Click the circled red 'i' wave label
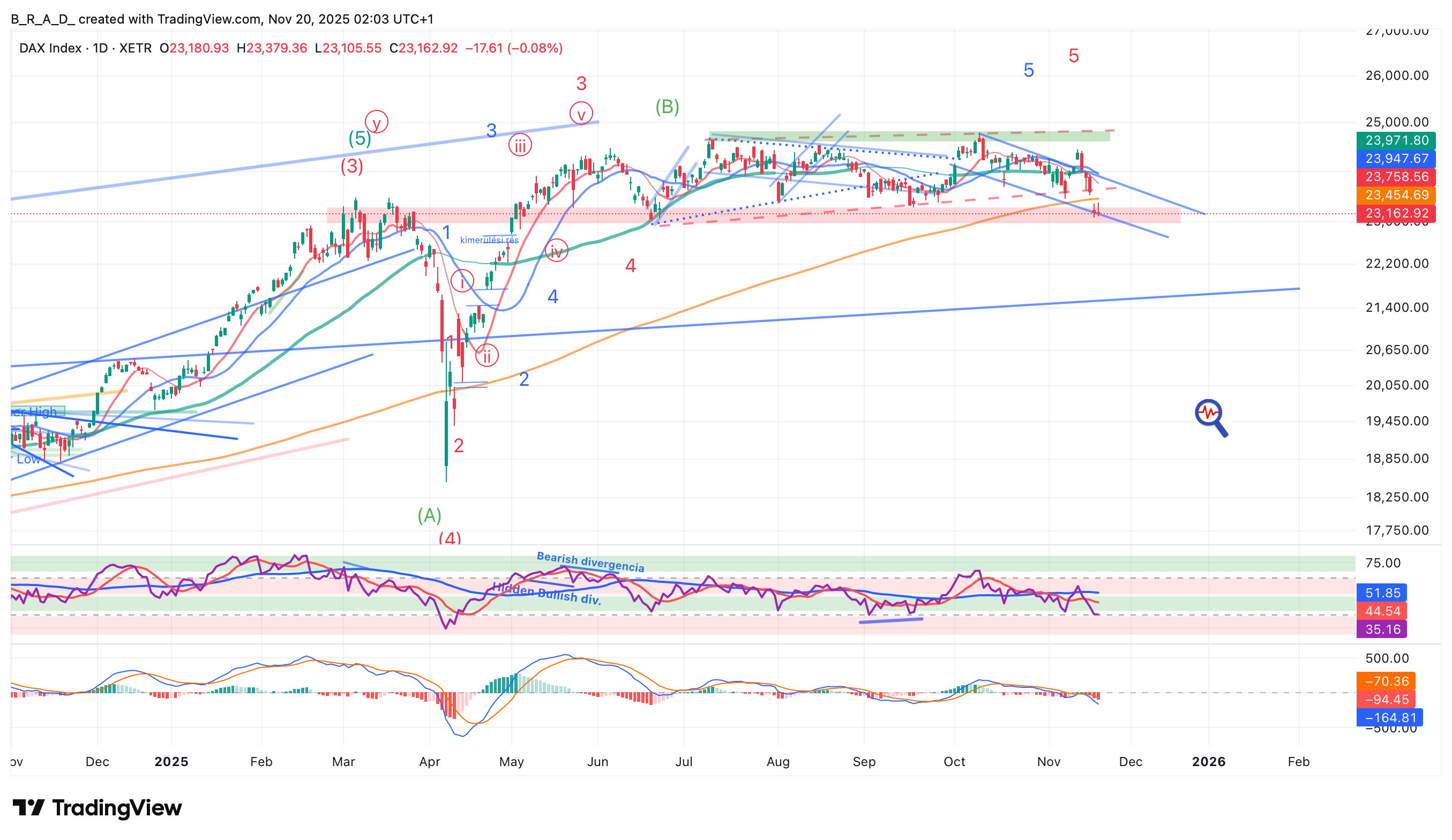Image resolution: width=1452 pixels, height=840 pixels. click(462, 281)
